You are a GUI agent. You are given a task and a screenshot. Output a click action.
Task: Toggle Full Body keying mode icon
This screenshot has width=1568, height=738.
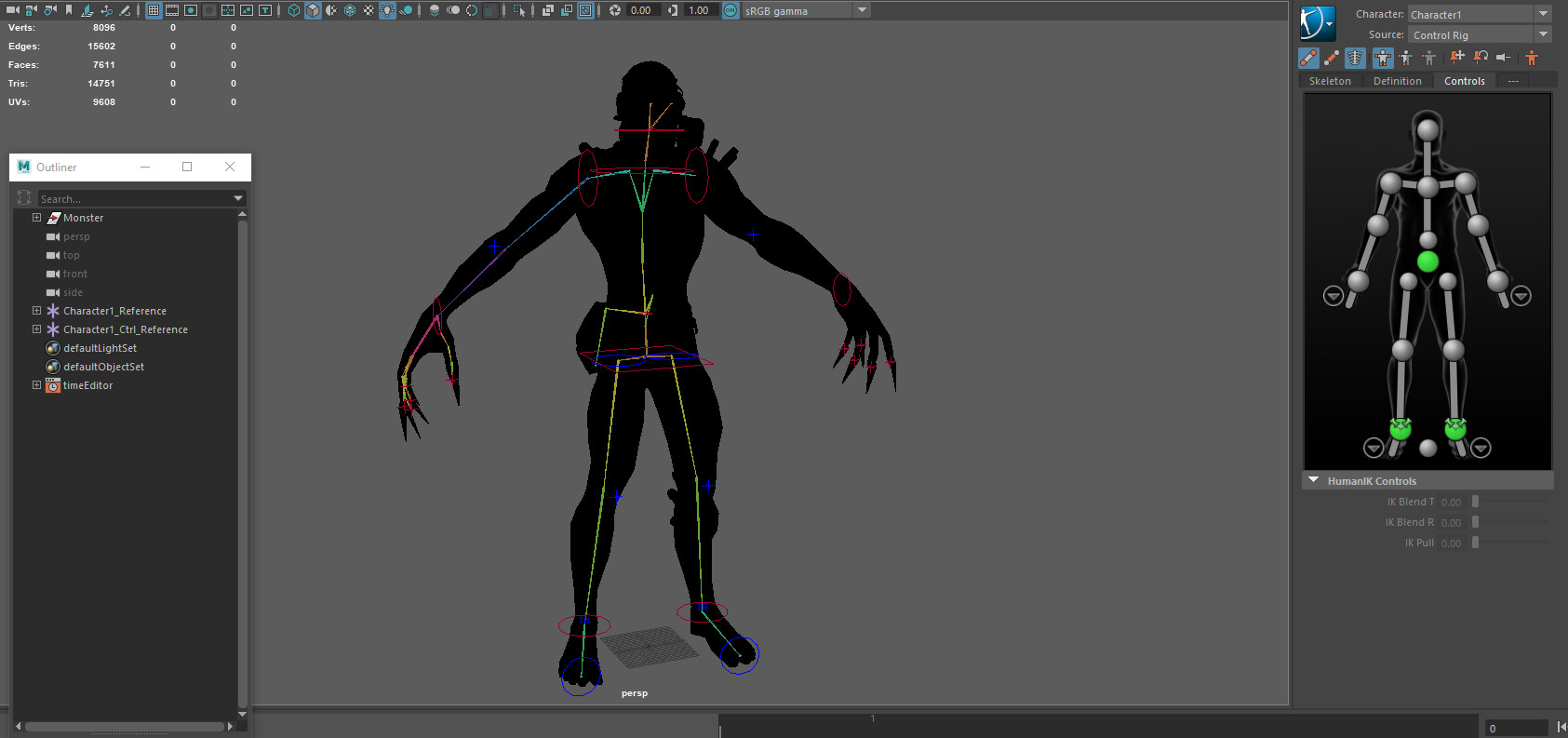coord(1383,58)
